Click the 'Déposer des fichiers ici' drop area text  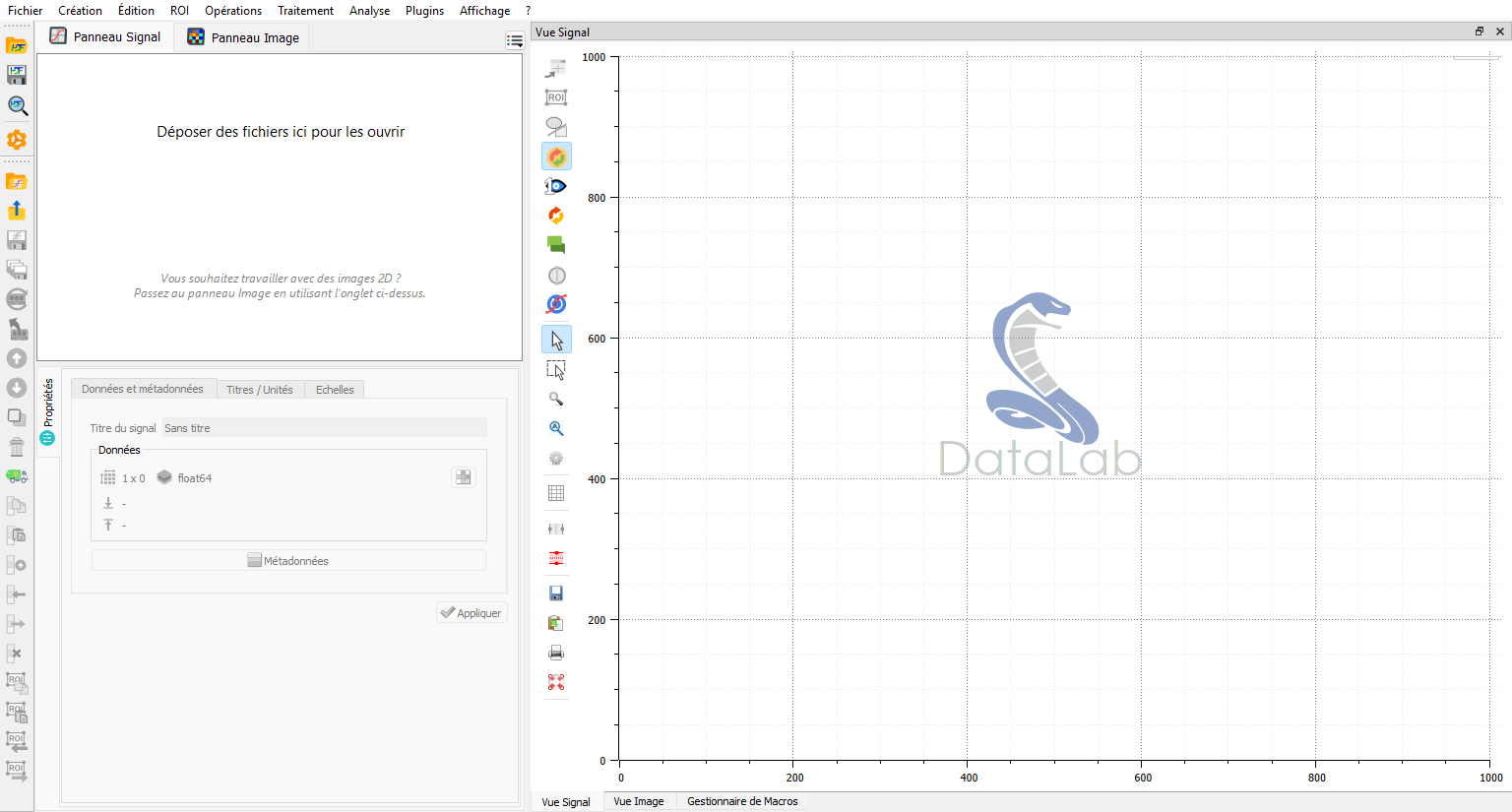(x=281, y=132)
